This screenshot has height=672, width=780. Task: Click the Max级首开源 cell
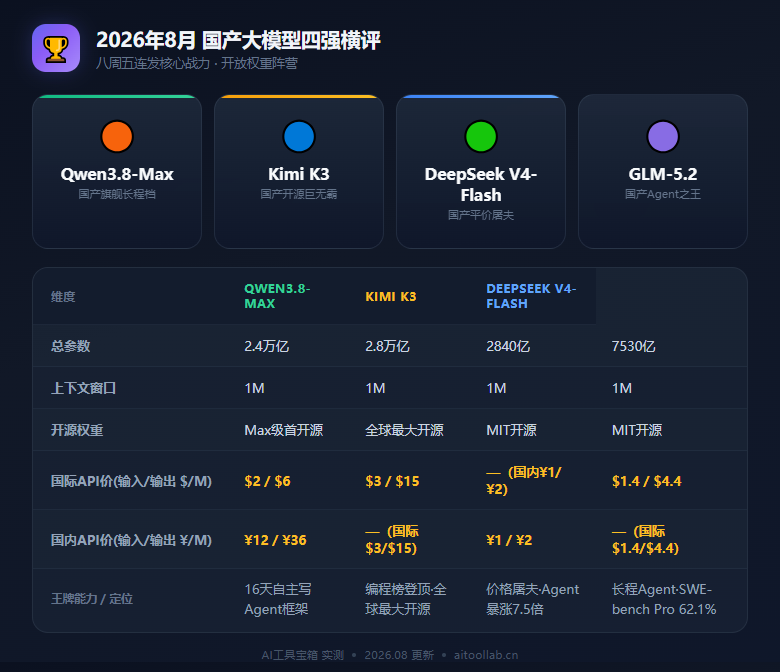point(284,430)
